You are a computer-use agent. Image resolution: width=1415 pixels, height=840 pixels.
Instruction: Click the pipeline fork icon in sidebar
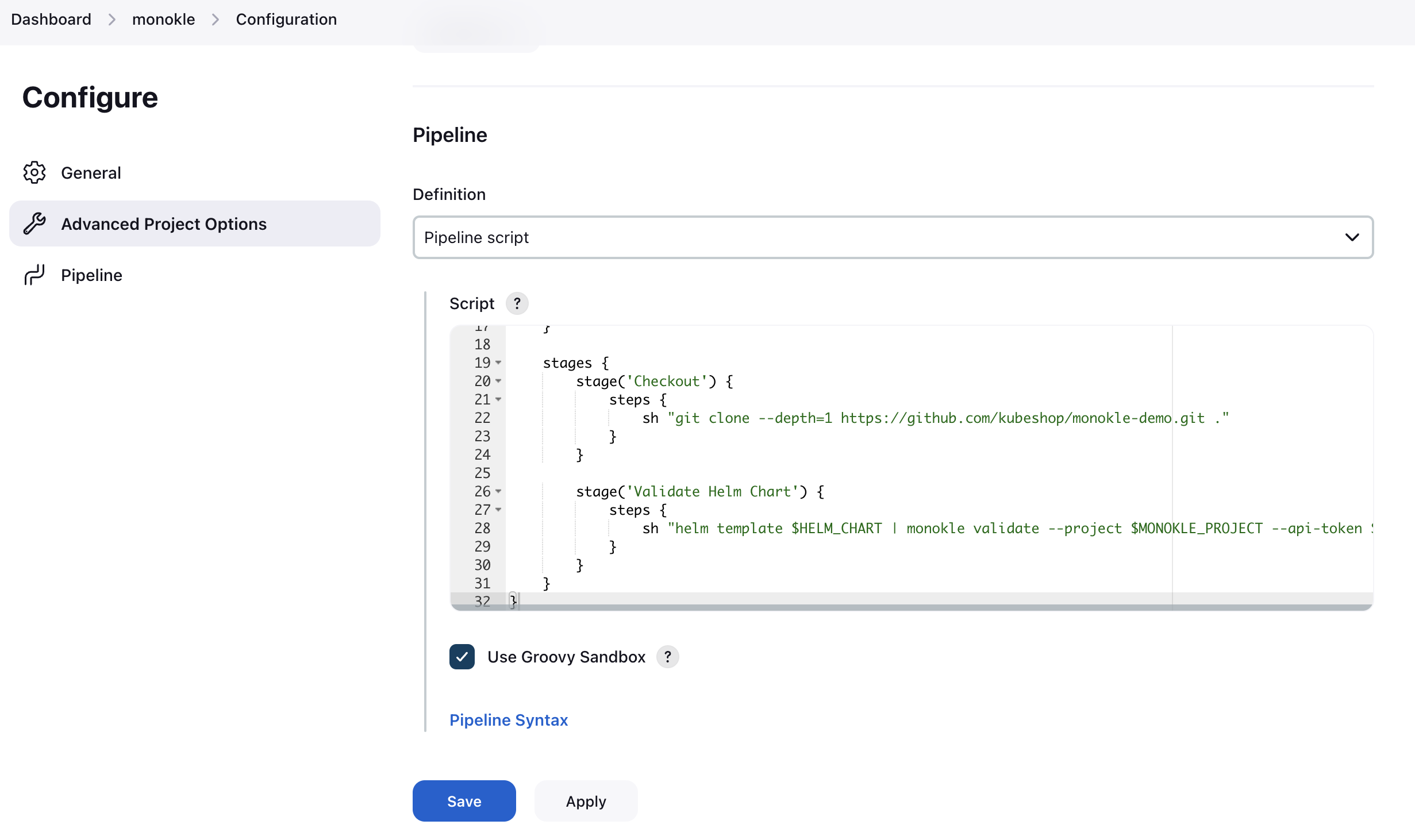33,274
